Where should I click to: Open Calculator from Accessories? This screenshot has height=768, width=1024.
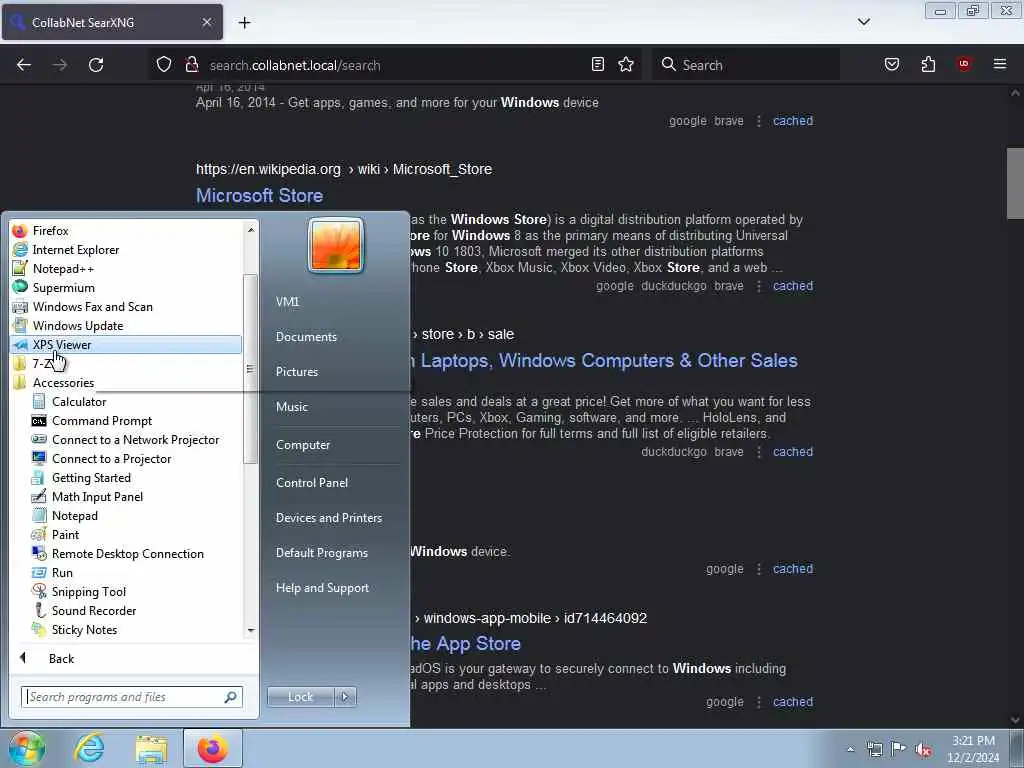tap(79, 402)
